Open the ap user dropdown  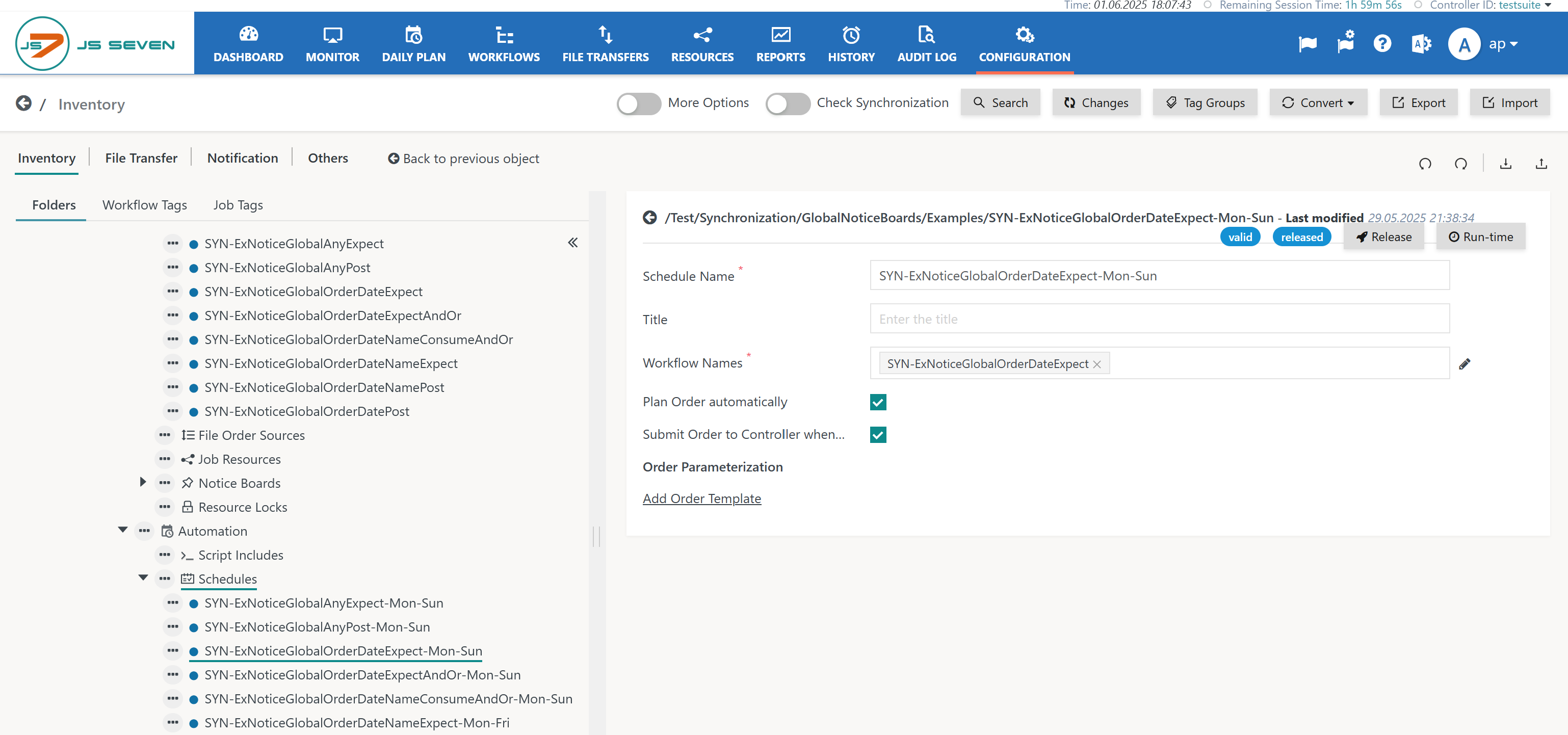coord(1503,44)
